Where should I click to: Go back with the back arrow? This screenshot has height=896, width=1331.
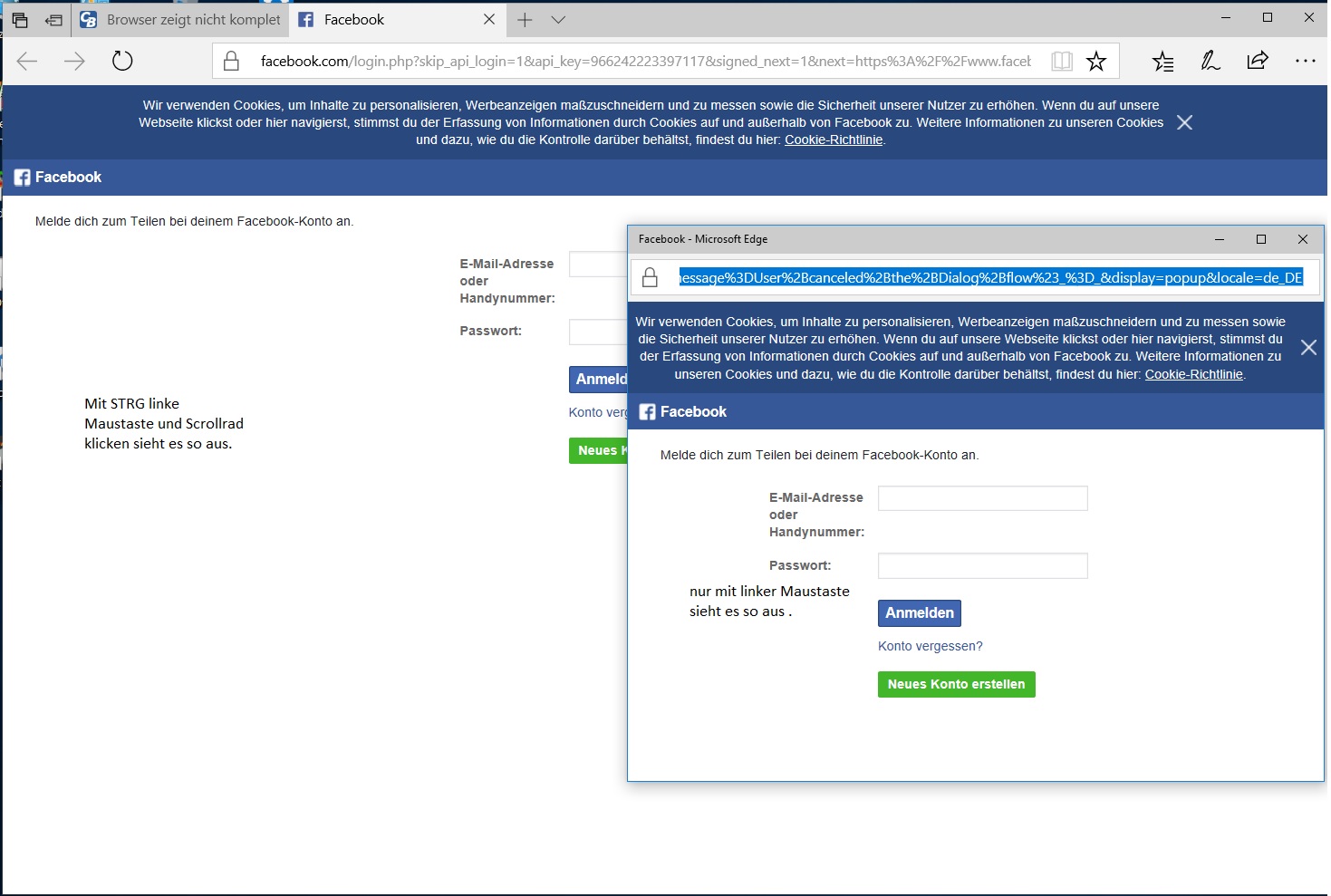[27, 61]
